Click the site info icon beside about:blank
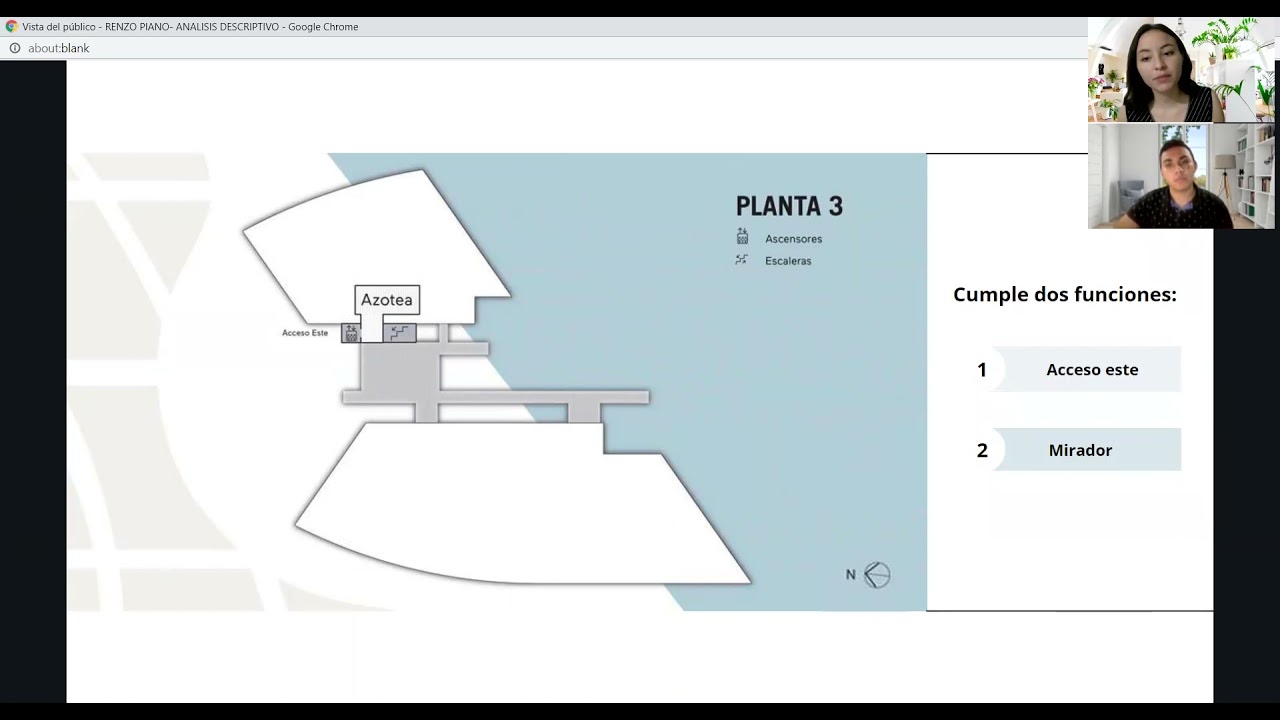 point(15,48)
